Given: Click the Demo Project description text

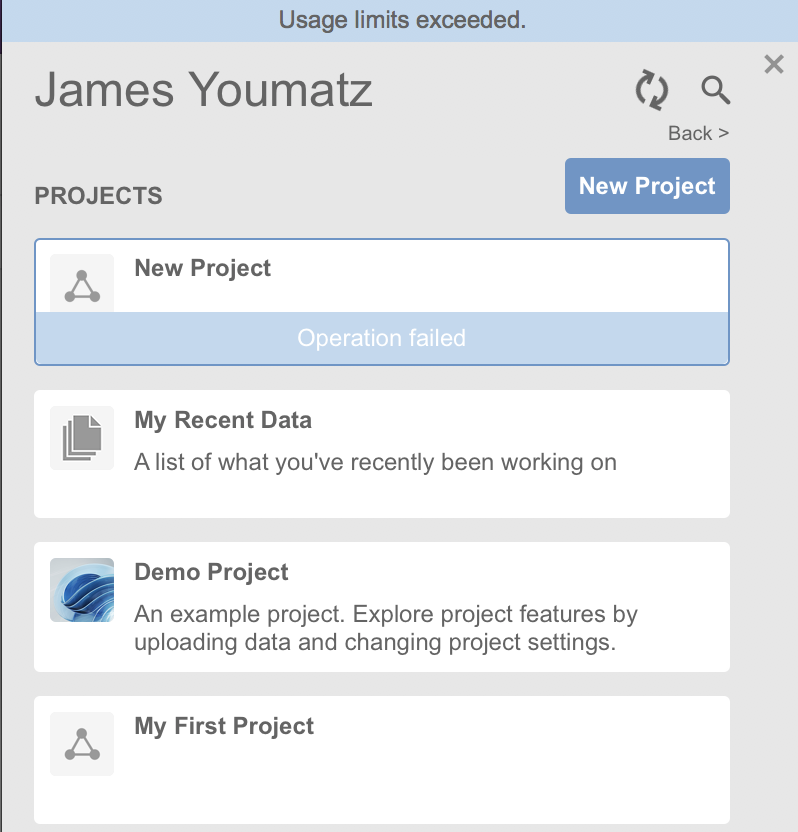Looking at the screenshot, I should point(385,627).
